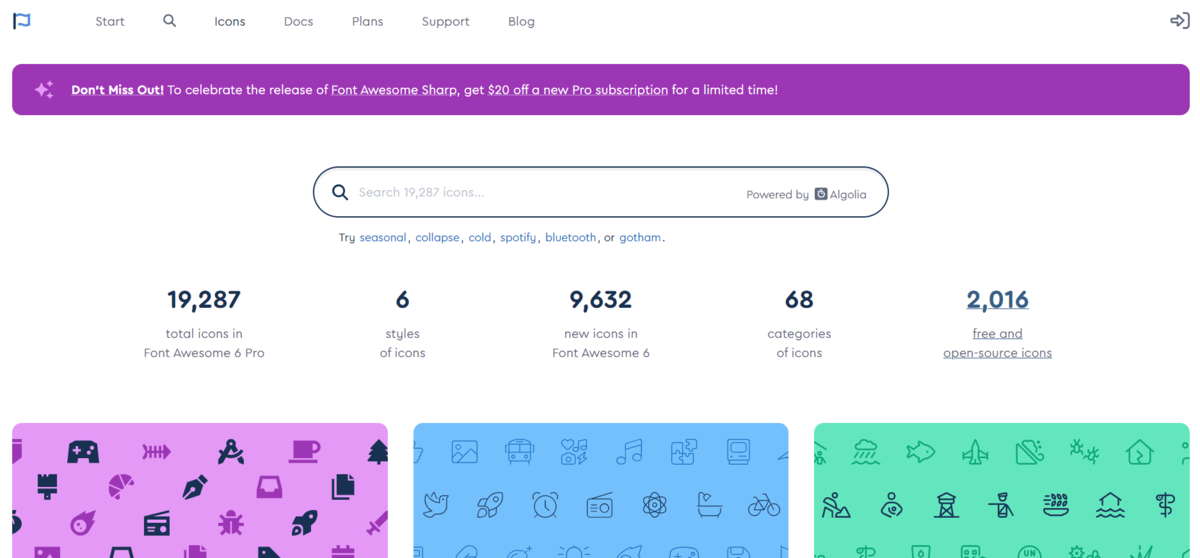
Task: Open the Blog nav item
Action: (521, 21)
